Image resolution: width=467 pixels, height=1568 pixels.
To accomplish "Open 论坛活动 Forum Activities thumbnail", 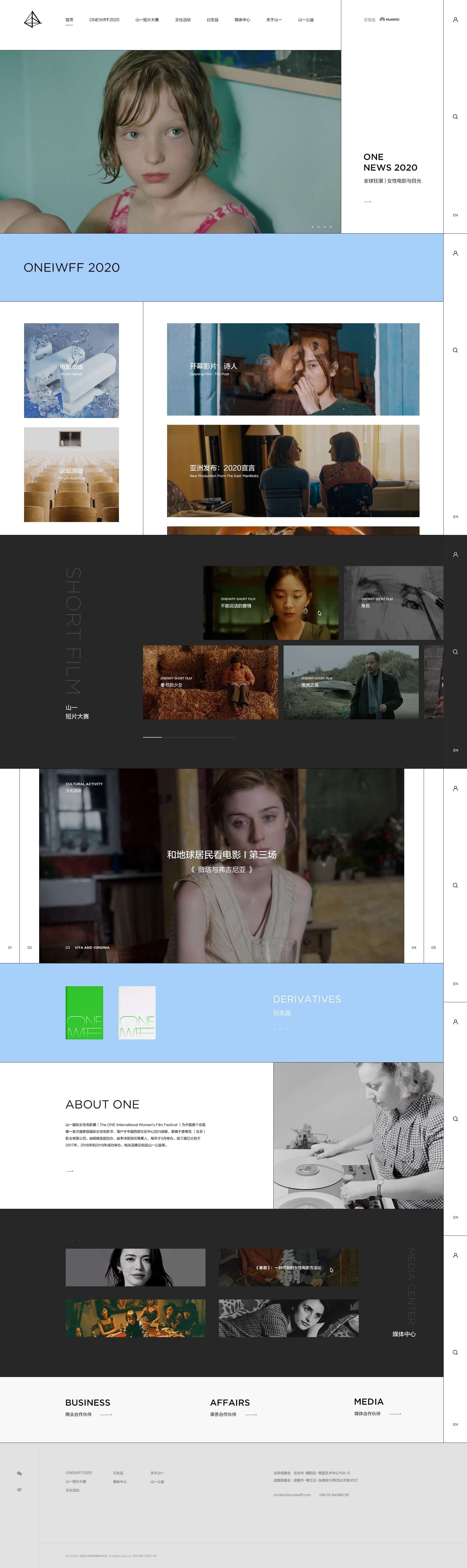I will pos(71,474).
